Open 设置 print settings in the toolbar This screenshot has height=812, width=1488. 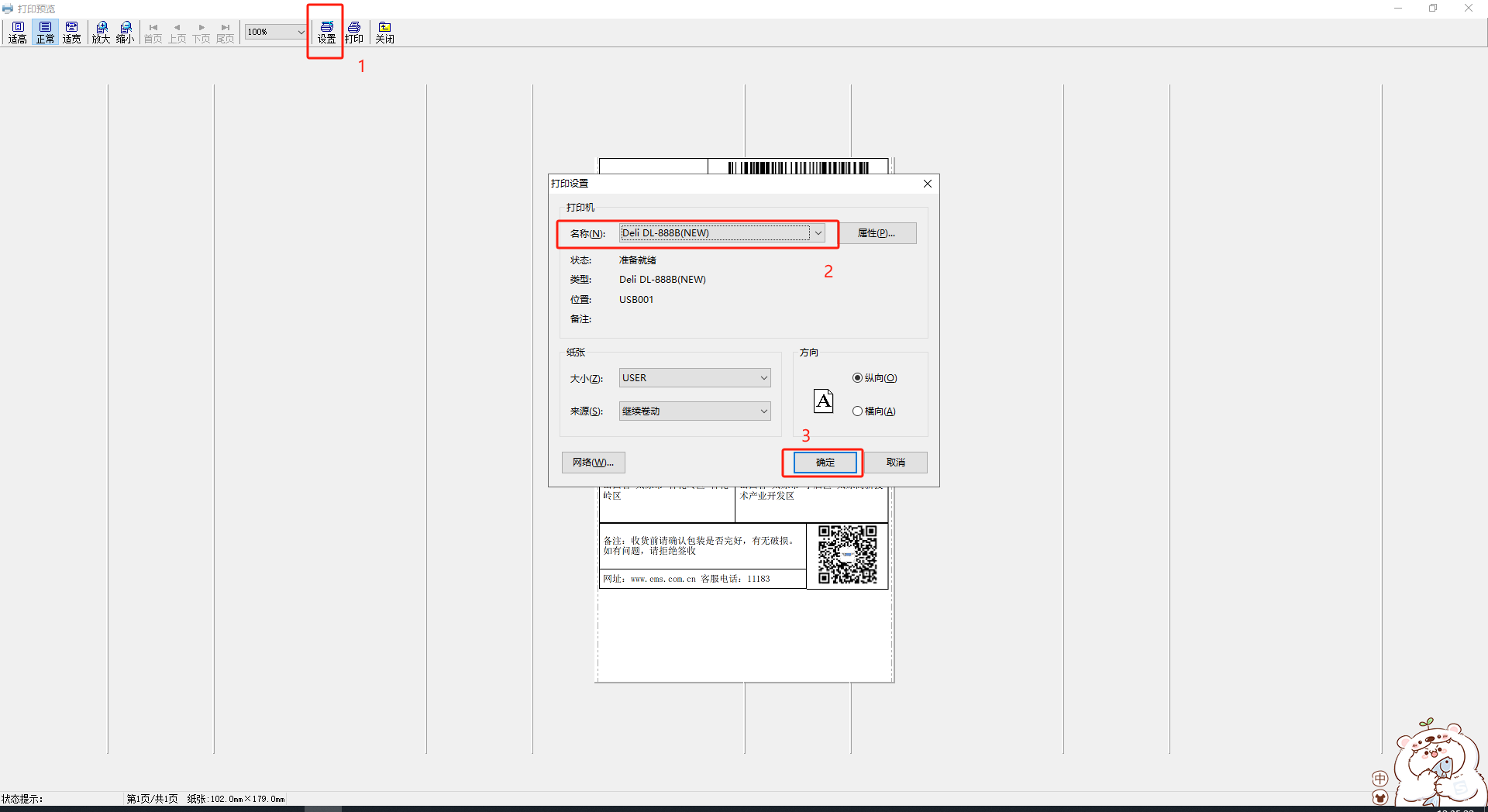pos(326,32)
